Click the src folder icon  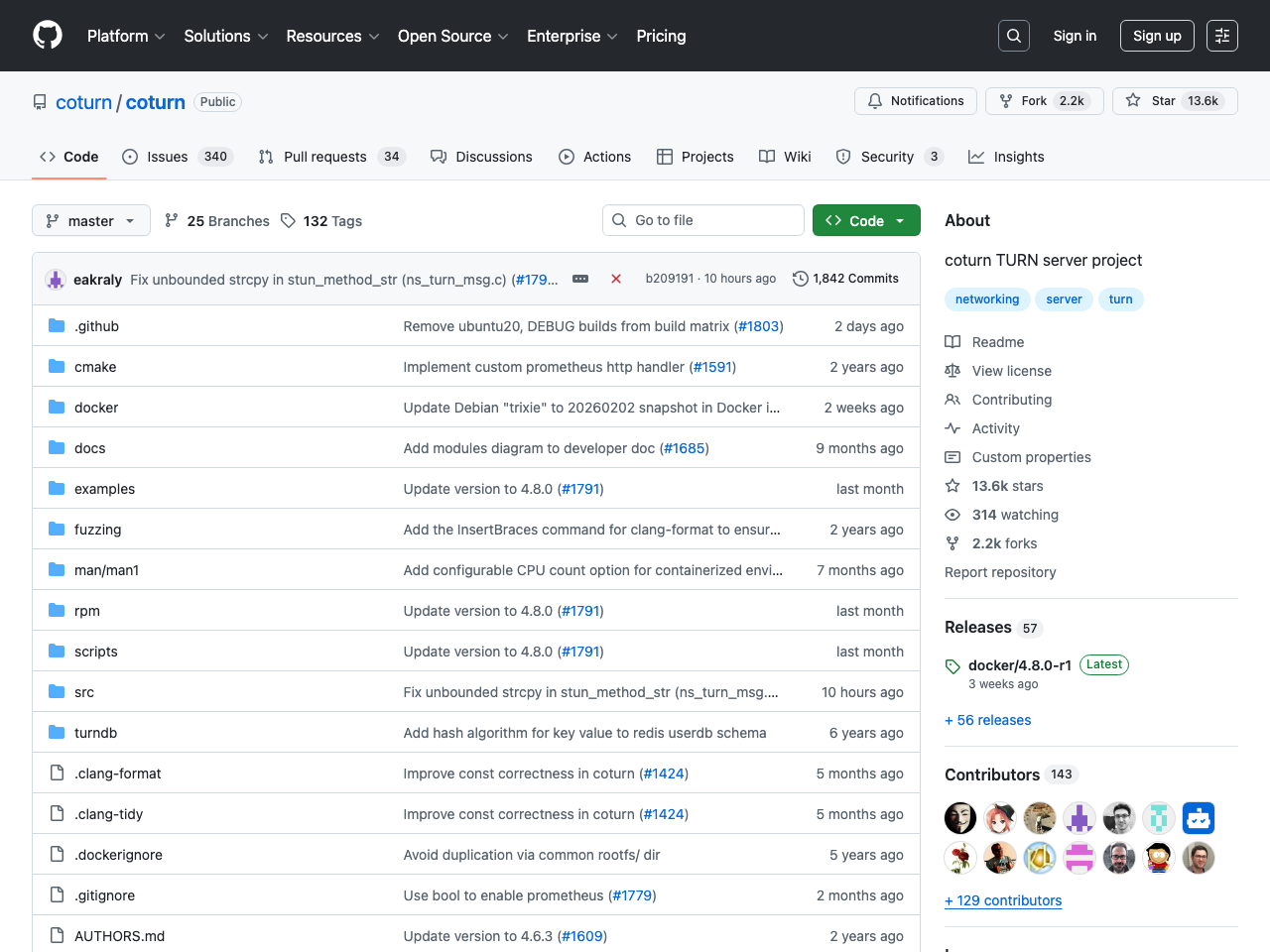coord(57,691)
